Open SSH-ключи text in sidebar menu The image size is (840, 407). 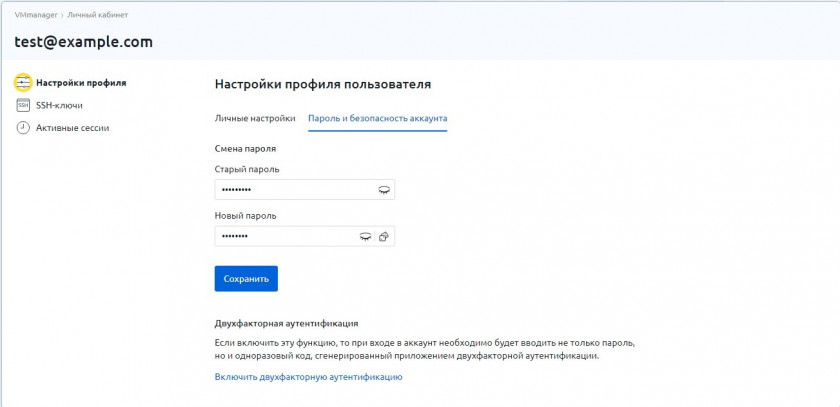[59, 105]
